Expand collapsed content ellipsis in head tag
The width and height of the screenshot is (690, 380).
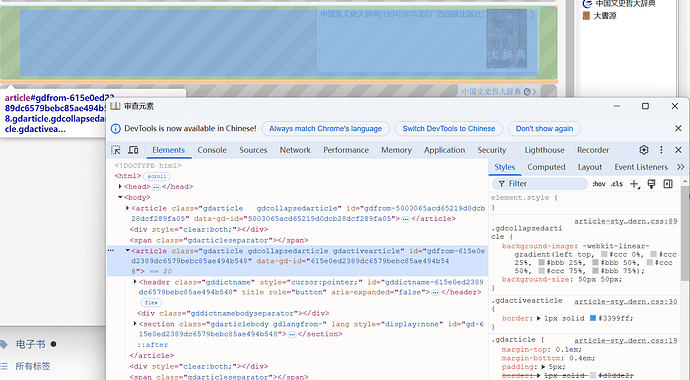click(156, 187)
